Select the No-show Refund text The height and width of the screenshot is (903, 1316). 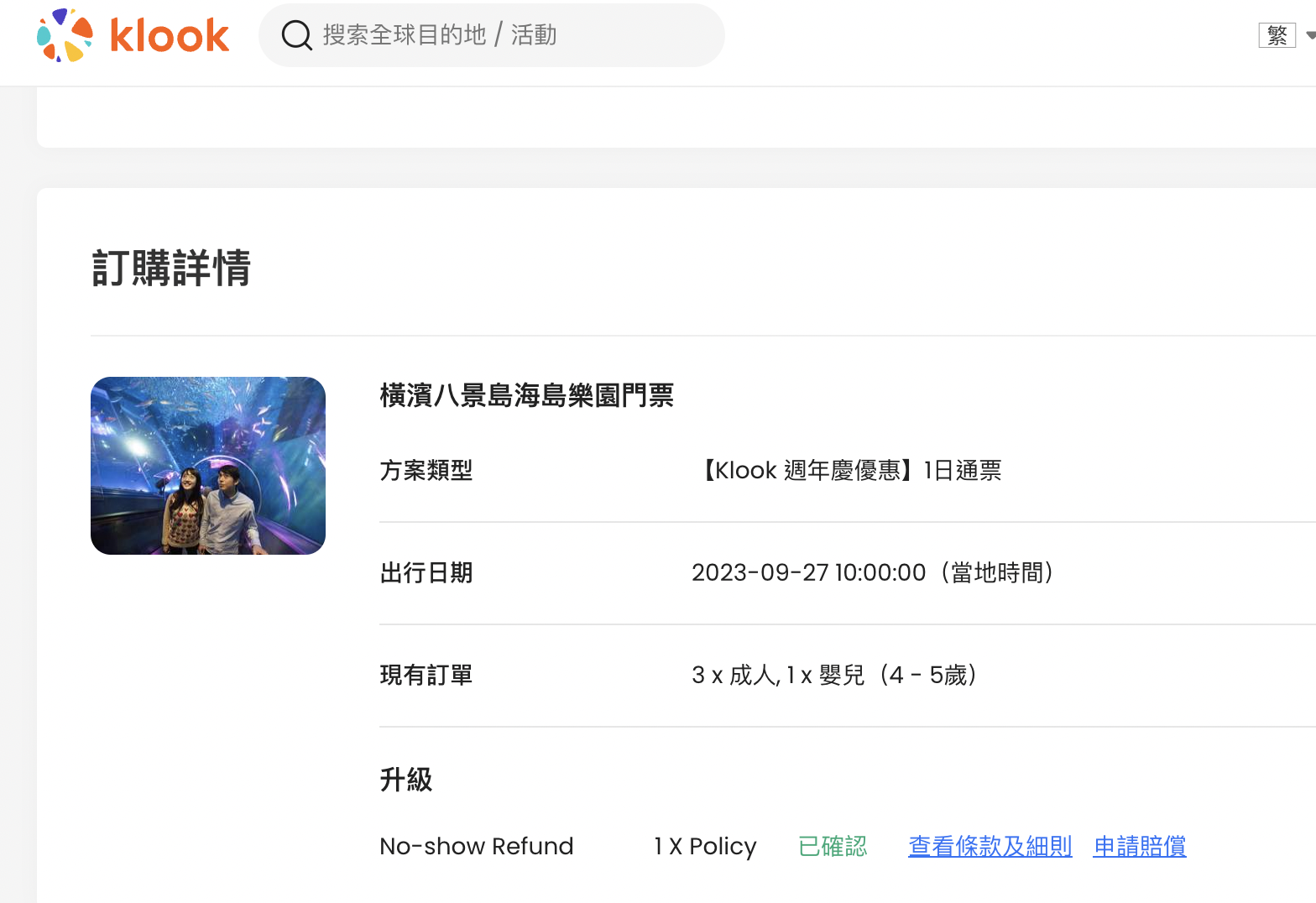pos(477,846)
